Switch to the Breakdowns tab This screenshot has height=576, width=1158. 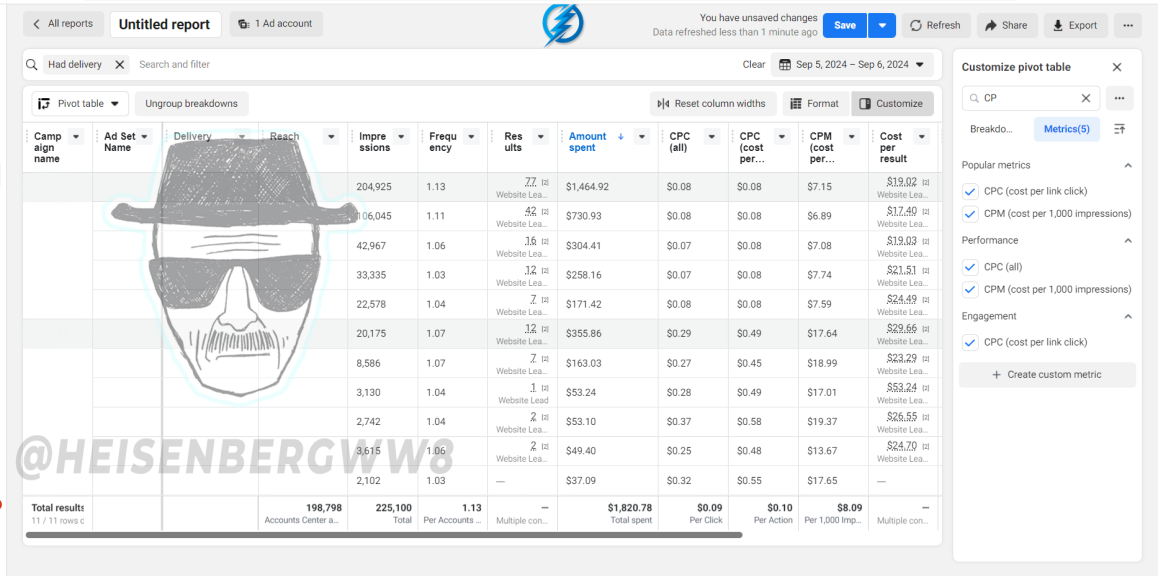[992, 129]
